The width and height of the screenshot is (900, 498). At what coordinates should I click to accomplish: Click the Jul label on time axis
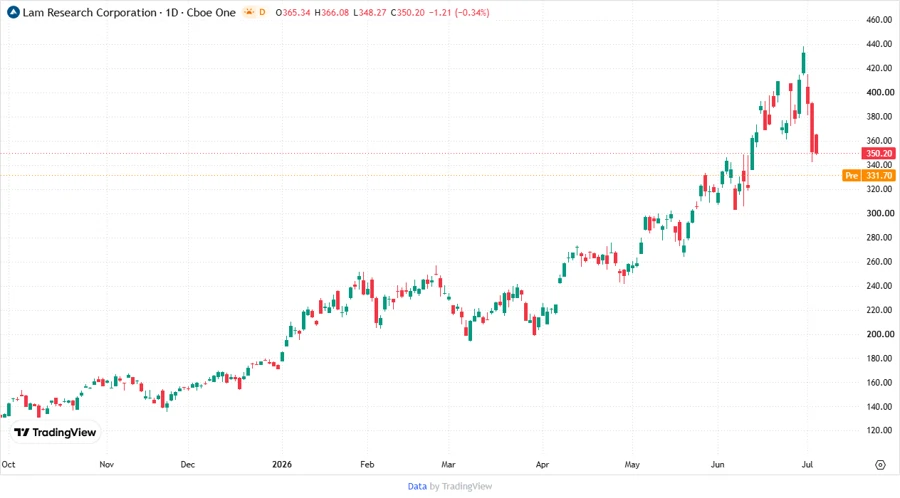point(807,464)
